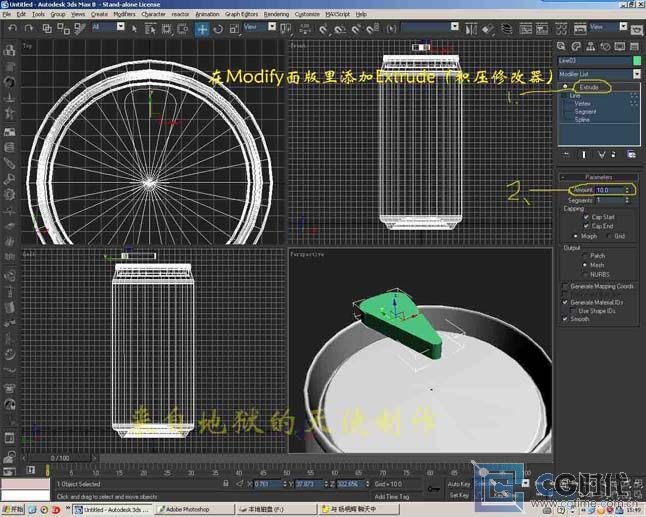Activate the Select Object arrow tool

[x=134, y=28]
